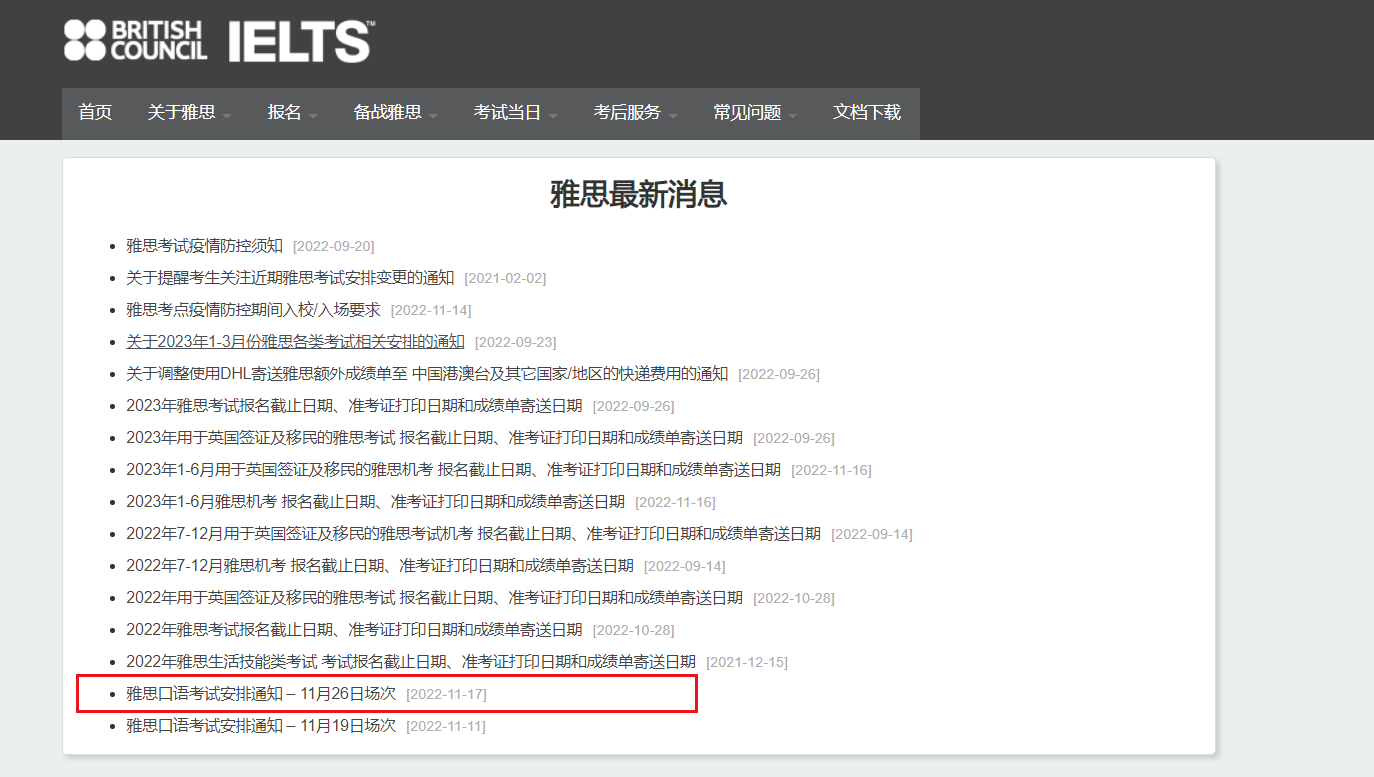Viewport: 1374px width, 777px height.
Task: Open the 雅思考试疫情防控须知 notice
Action: click(204, 246)
